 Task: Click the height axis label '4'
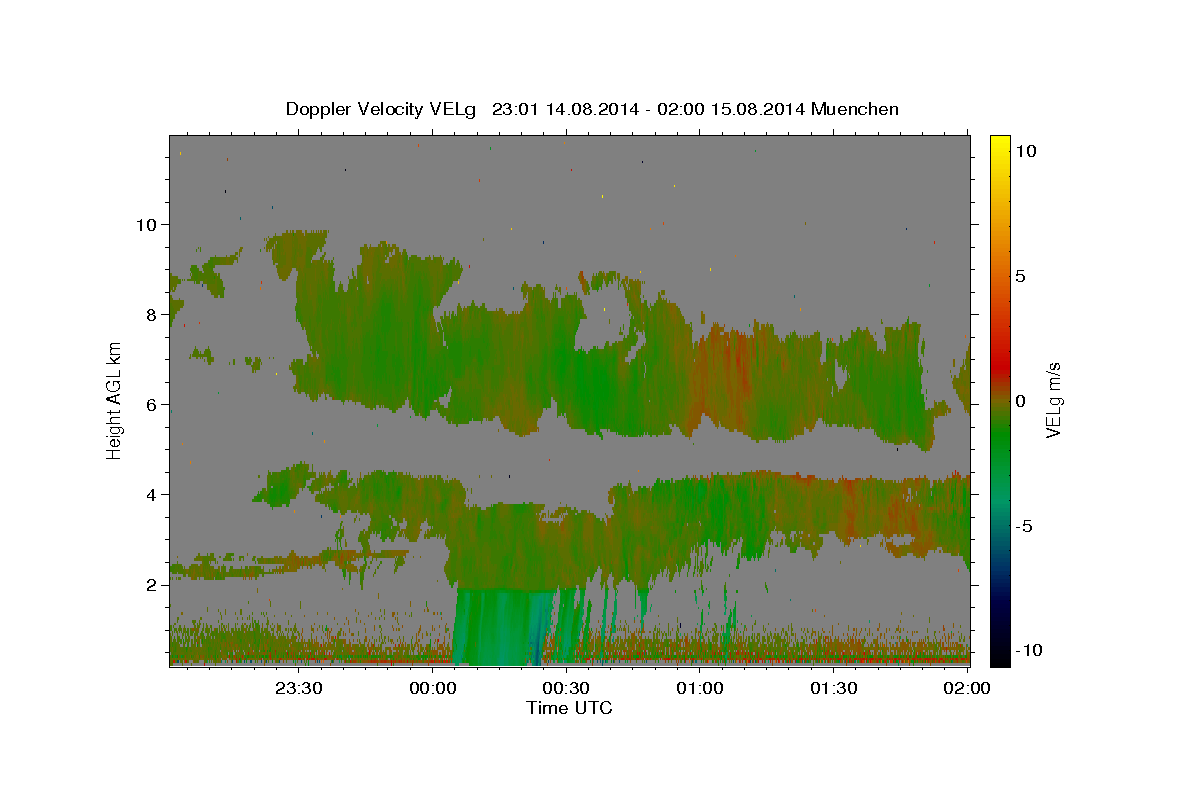click(x=152, y=494)
